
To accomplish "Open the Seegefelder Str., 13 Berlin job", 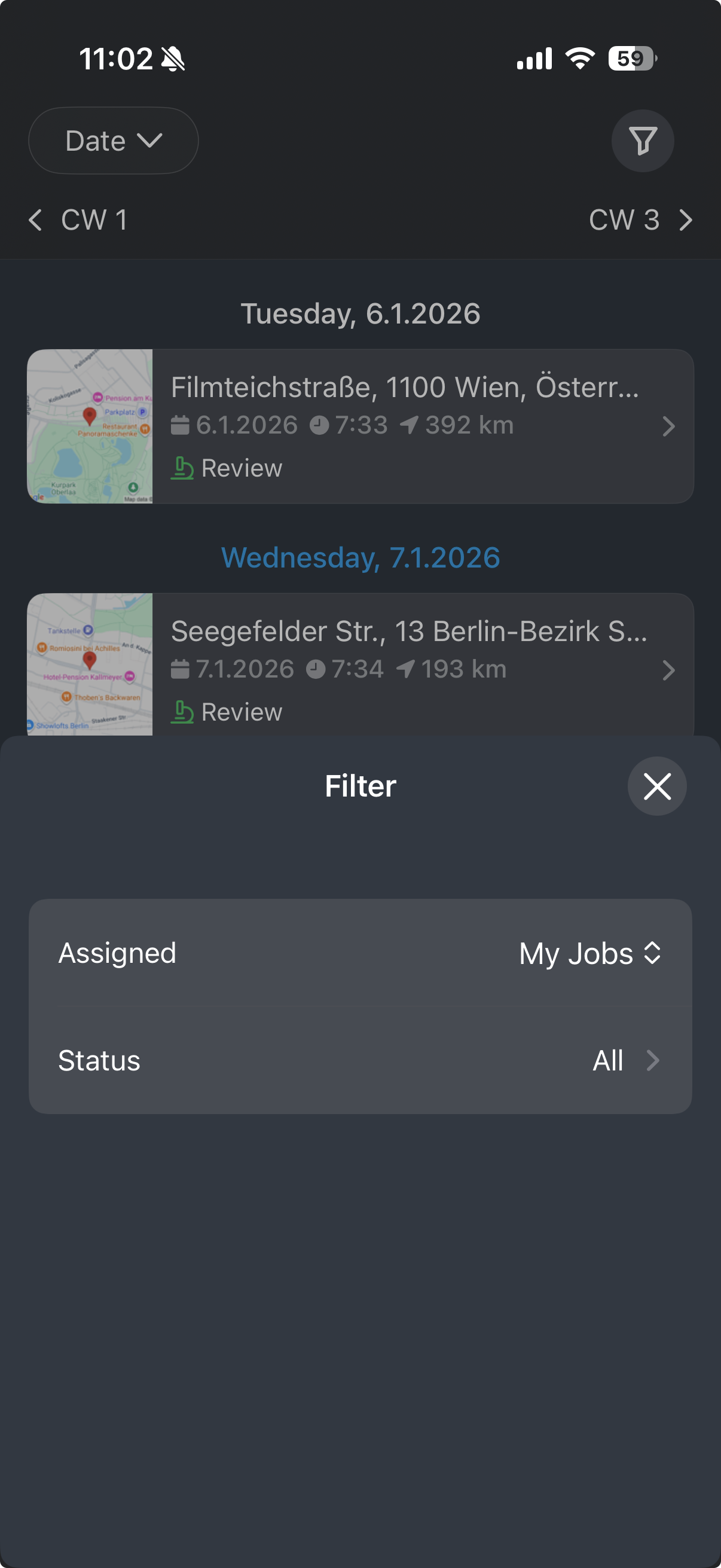I will [408, 632].
